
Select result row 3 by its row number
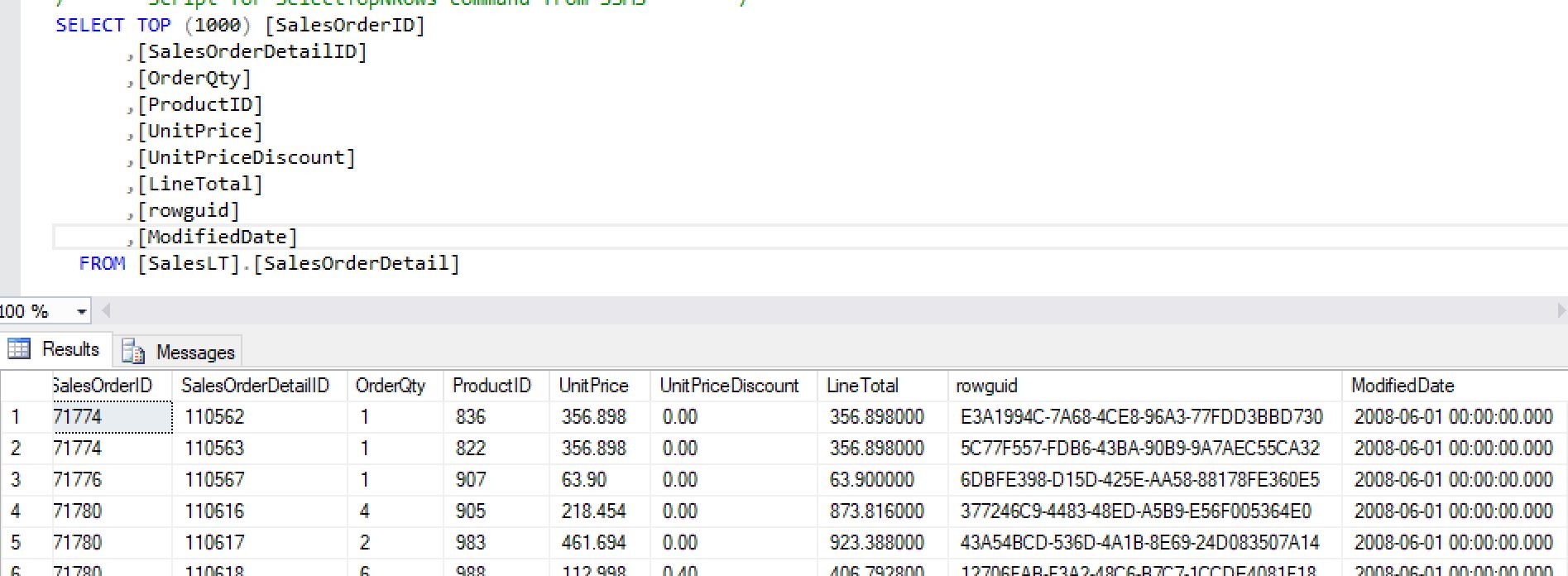pos(26,480)
